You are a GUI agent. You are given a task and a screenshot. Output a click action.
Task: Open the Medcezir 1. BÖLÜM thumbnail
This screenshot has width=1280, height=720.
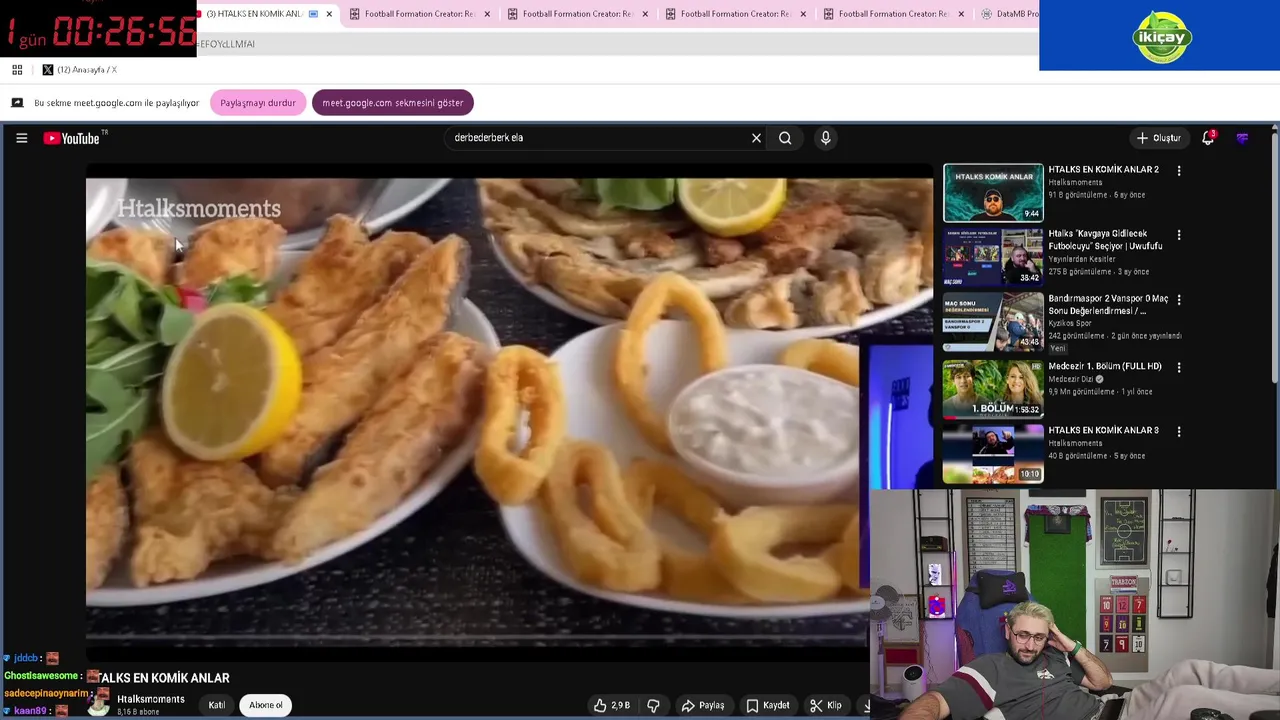point(993,388)
